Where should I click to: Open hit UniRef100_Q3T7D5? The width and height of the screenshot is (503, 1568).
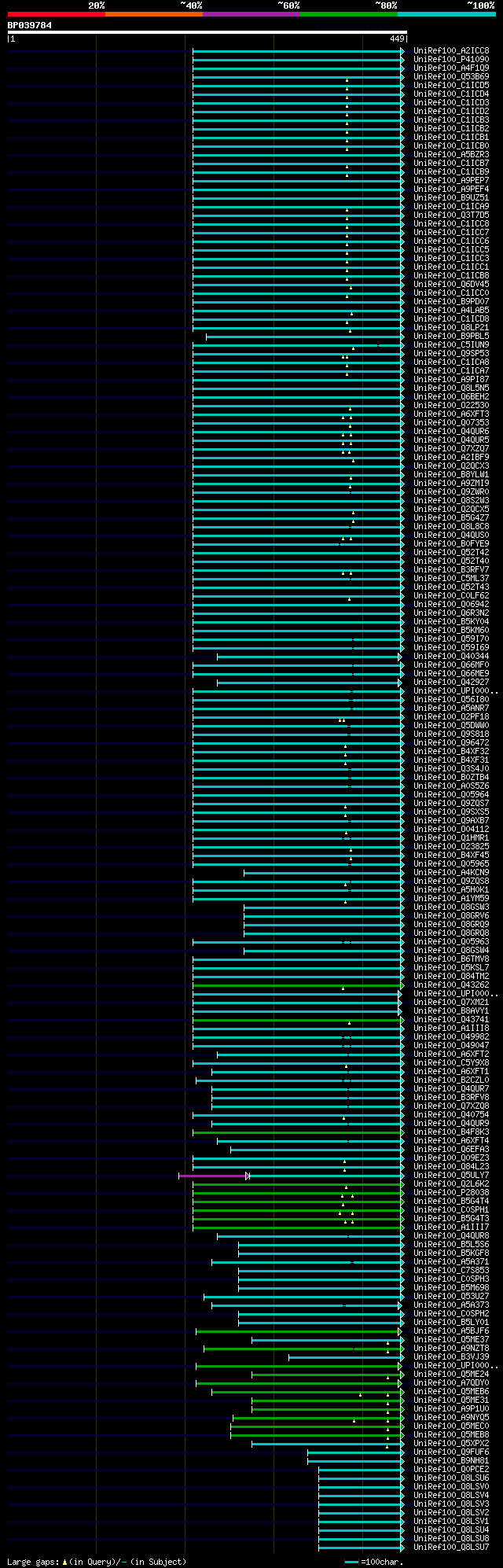click(x=451, y=215)
